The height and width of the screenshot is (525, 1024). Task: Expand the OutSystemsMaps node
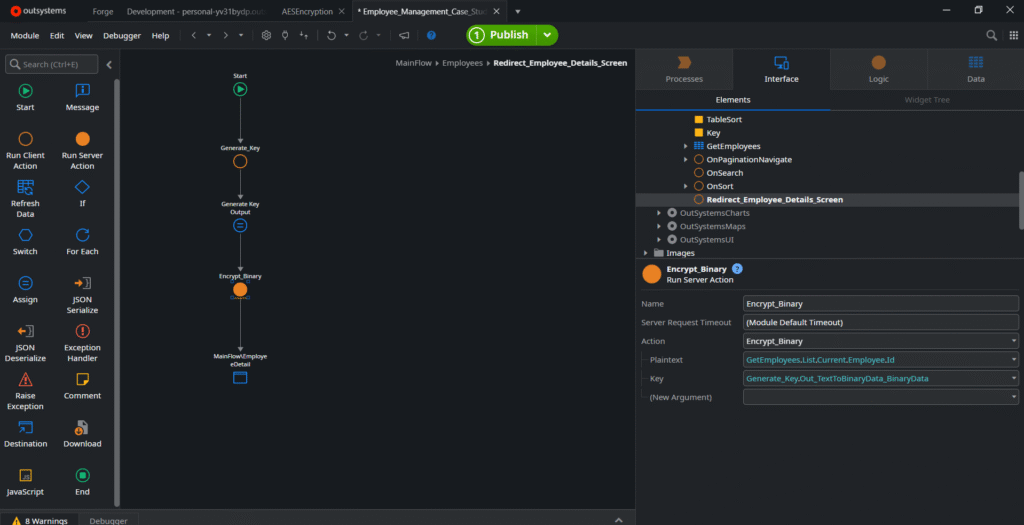[x=659, y=226]
